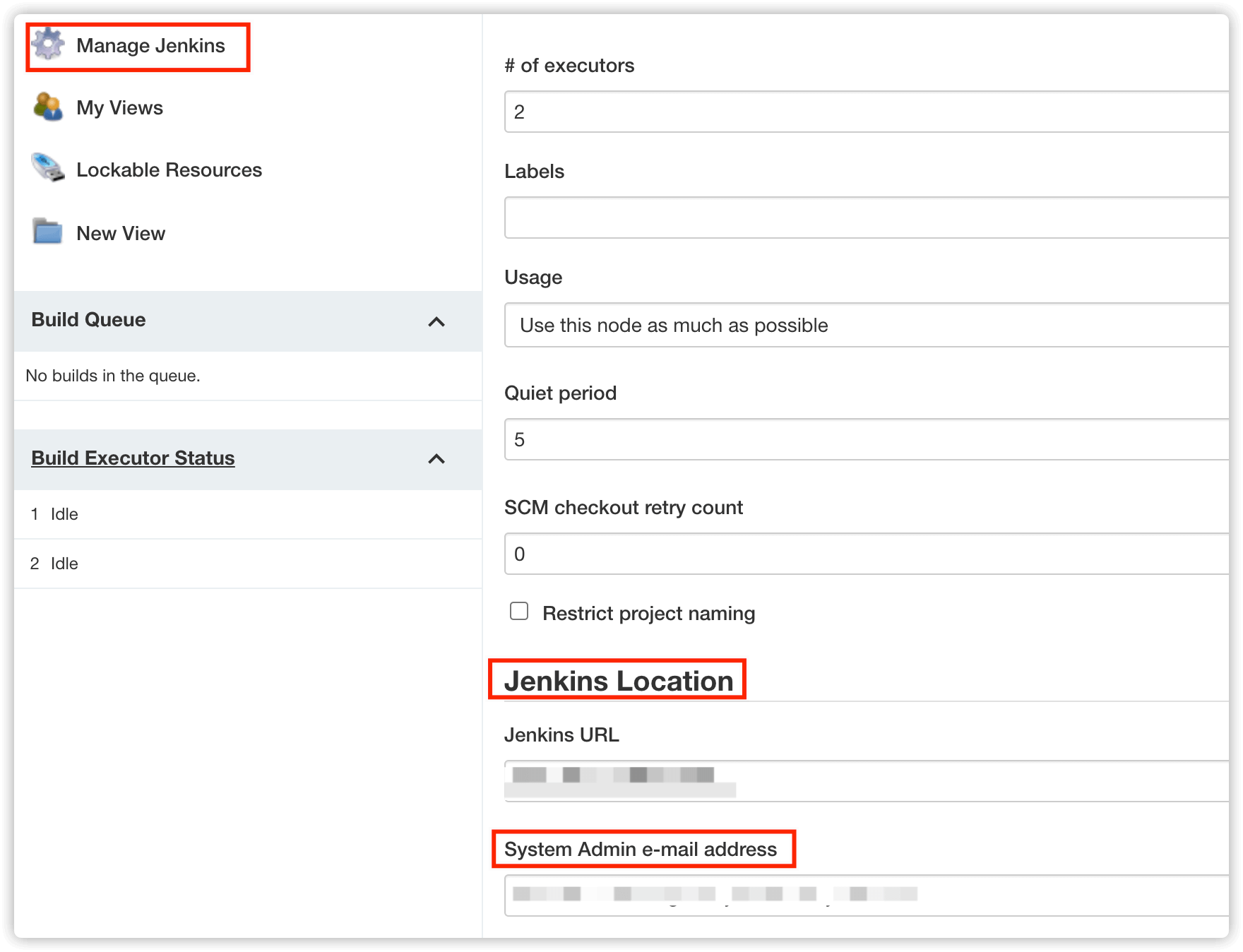Click the My Views people icon
Viewport: 1243px width, 952px height.
click(48, 107)
